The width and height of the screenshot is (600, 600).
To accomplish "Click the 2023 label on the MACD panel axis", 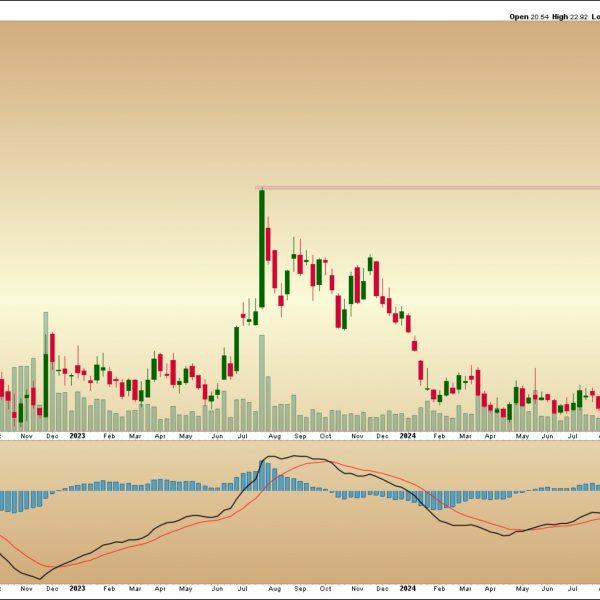I will point(77,588).
